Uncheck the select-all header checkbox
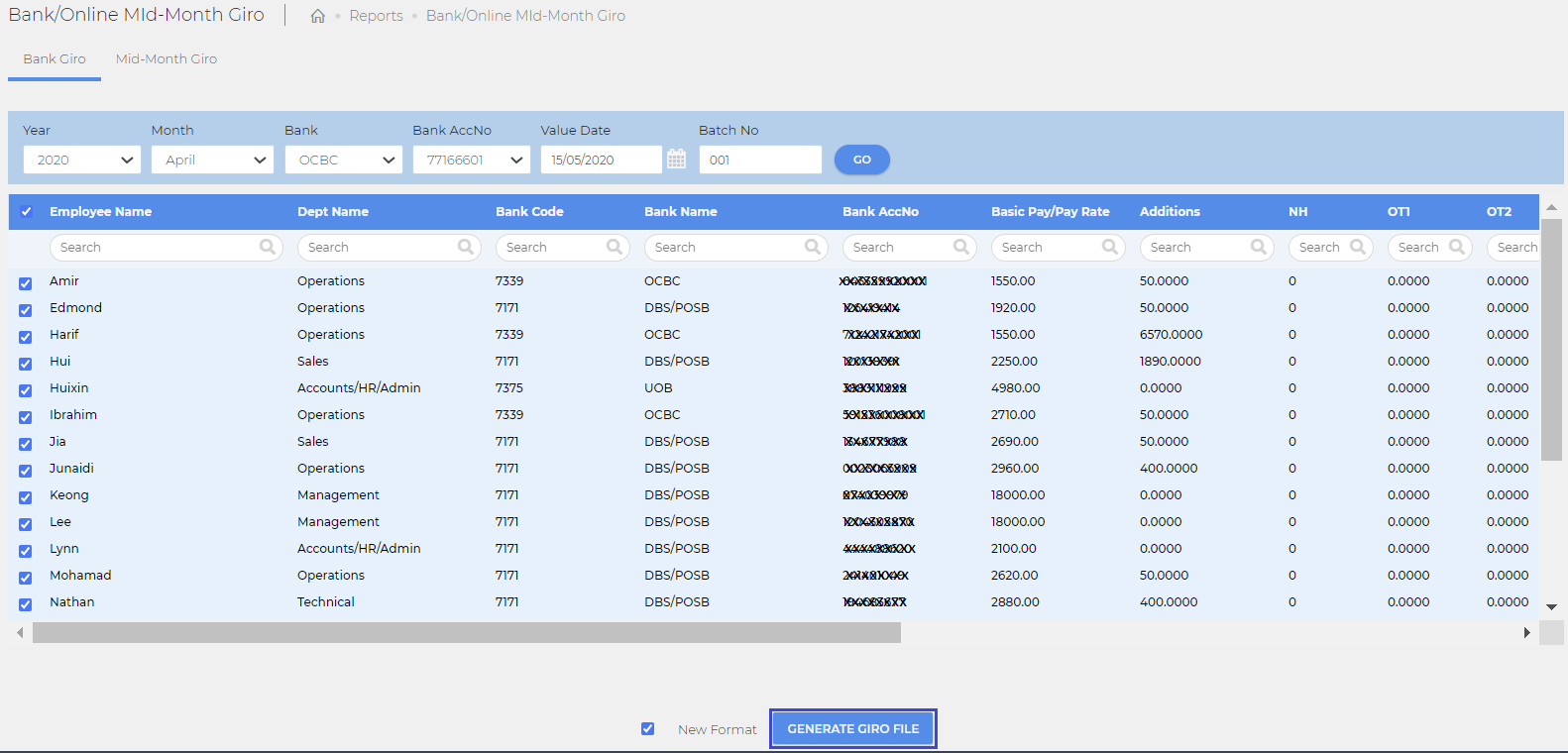This screenshot has height=753, width=1568. [27, 212]
